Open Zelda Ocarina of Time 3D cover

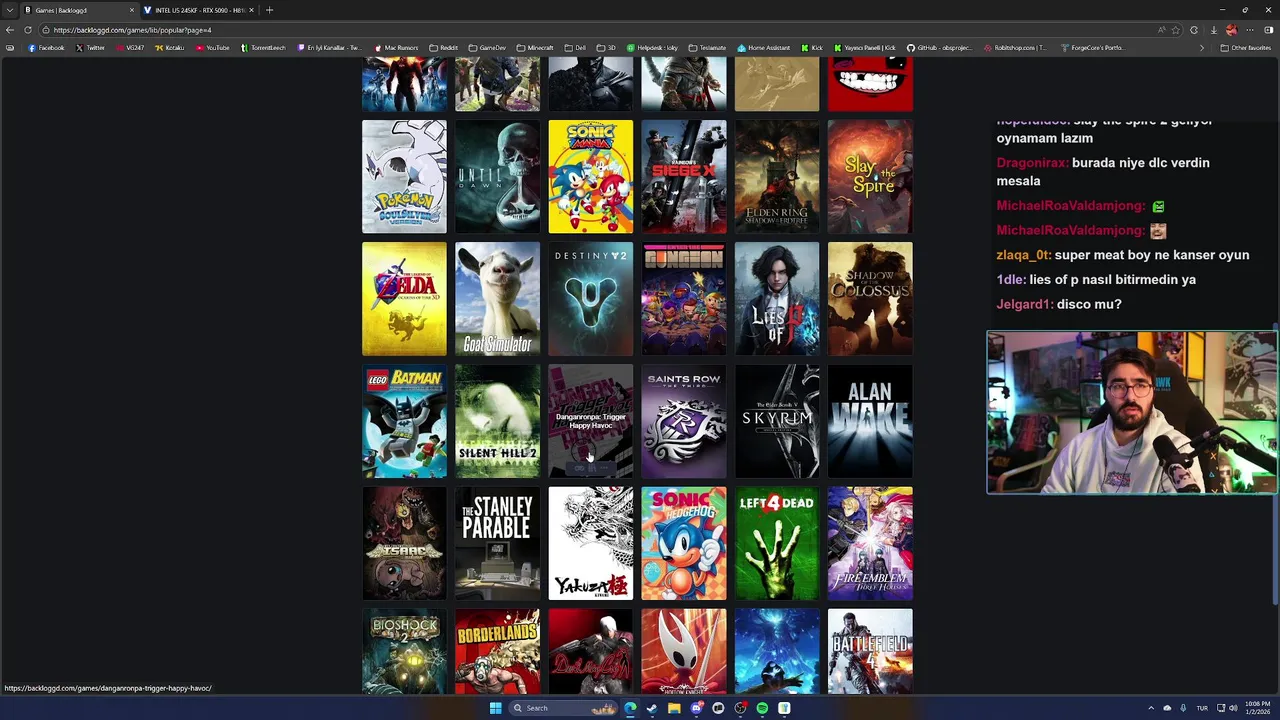(x=404, y=299)
